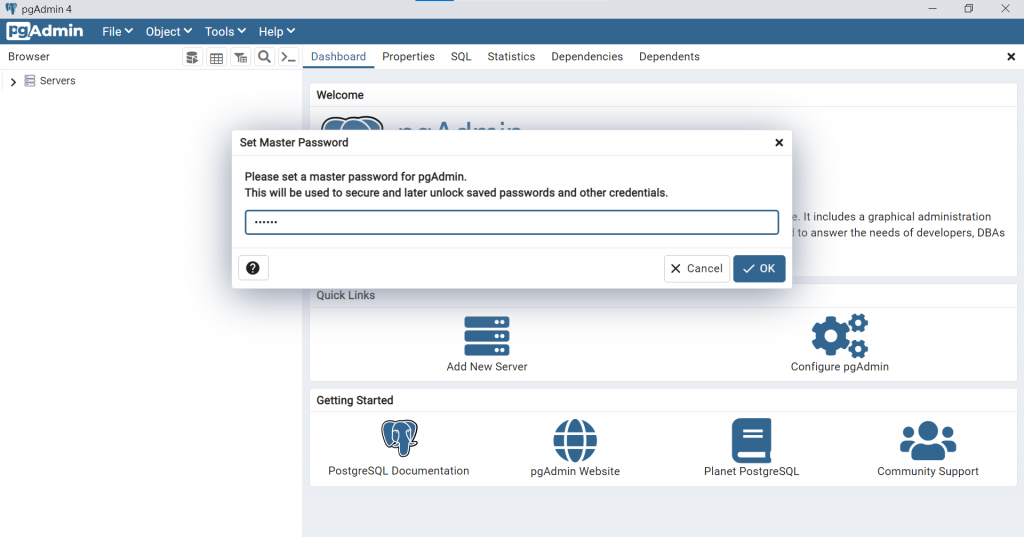Viewport: 1024px width, 537px height.
Task: Expand the Servers tree node
Action: tap(13, 82)
